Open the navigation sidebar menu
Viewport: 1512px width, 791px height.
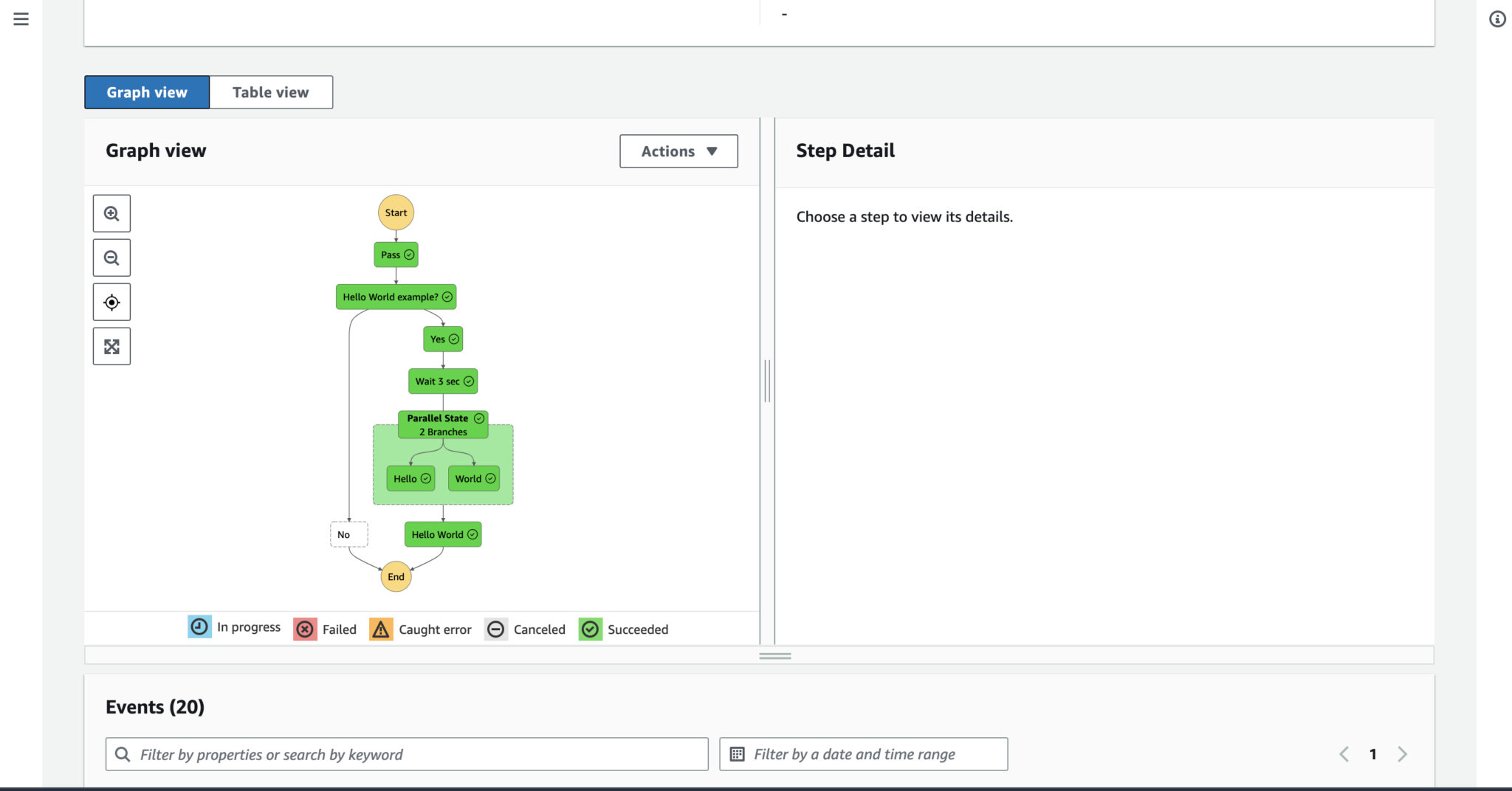click(20, 19)
